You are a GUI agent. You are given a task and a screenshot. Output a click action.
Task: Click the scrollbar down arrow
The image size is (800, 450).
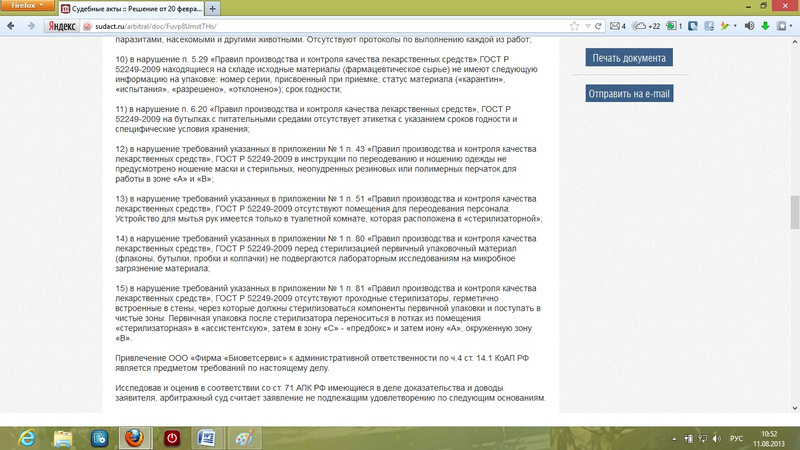click(x=795, y=408)
